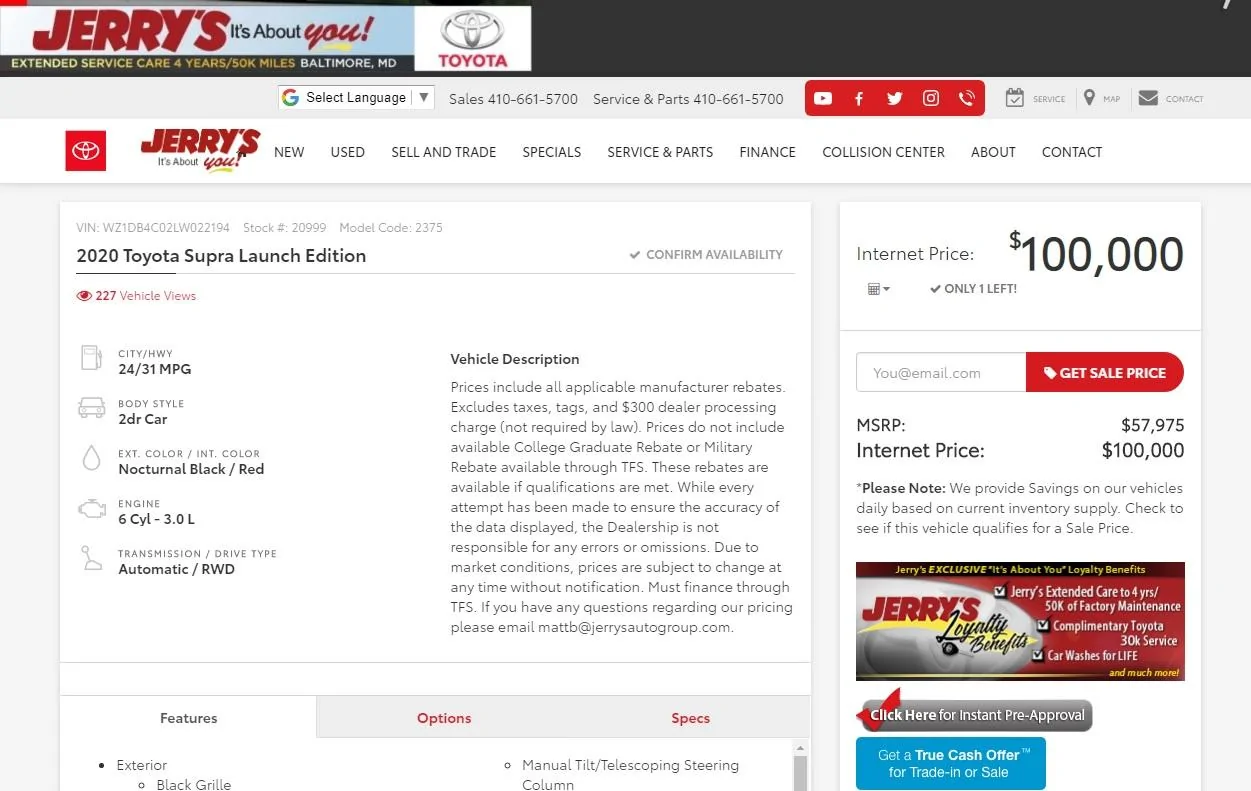Screen dimensions: 1251x791
Task: Click the 6 Cyl - 3.0 L text
Action: coord(156,519)
